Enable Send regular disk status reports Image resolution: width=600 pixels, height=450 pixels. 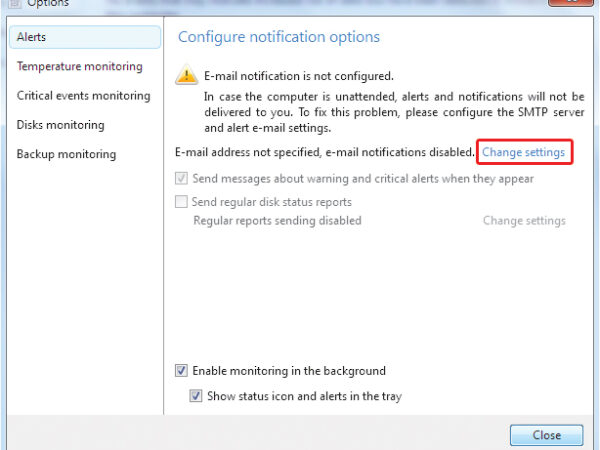point(181,202)
